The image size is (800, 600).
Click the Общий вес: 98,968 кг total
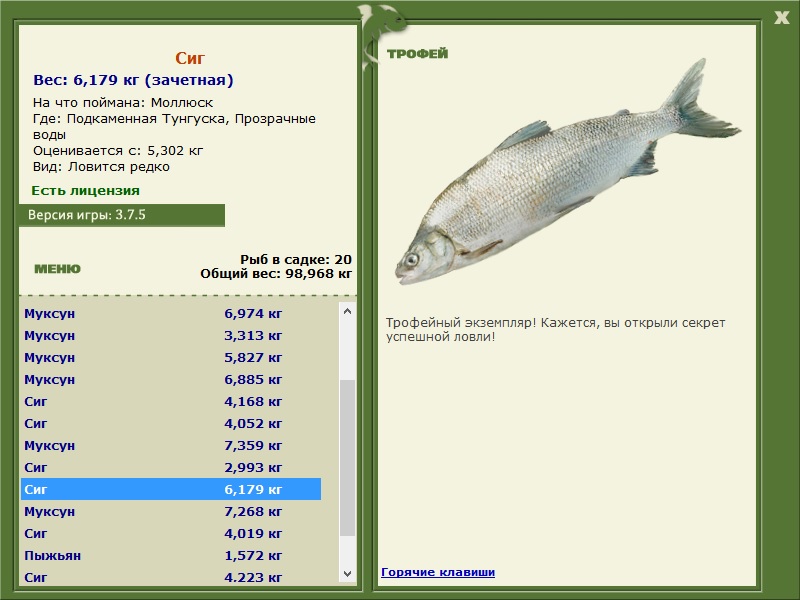coord(276,273)
